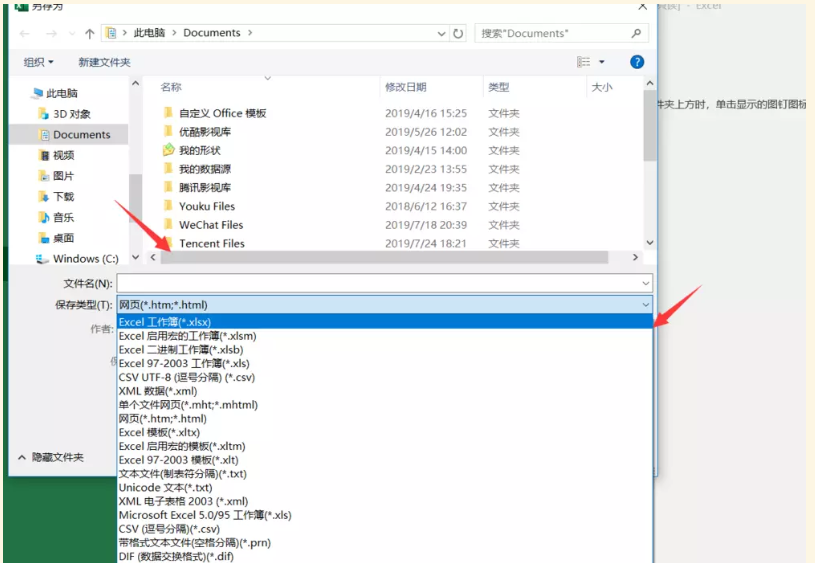The width and height of the screenshot is (815, 563).
Task: Select the 自定义 Office 模板 folder
Action: (222, 113)
